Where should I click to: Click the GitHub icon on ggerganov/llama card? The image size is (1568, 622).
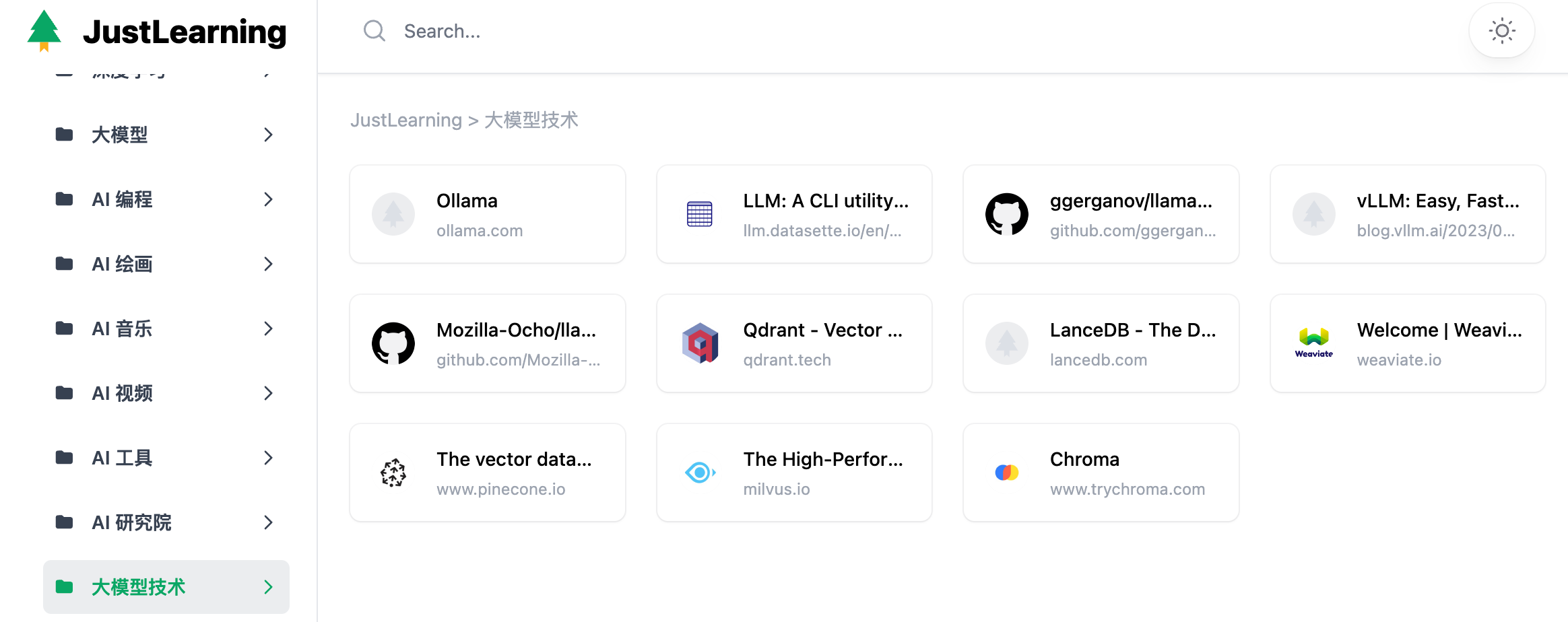pyautogui.click(x=1006, y=214)
